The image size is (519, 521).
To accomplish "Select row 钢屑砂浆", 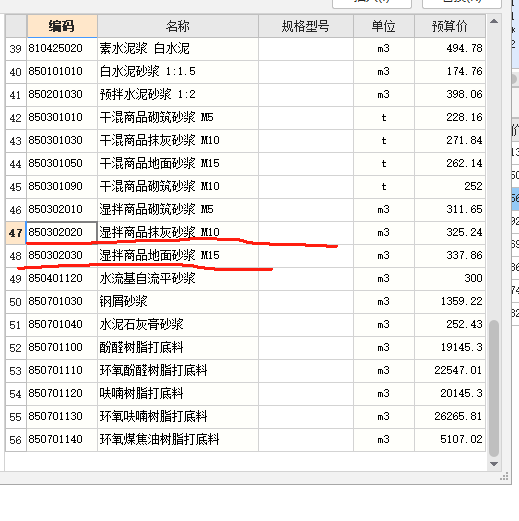I will 245,302.
